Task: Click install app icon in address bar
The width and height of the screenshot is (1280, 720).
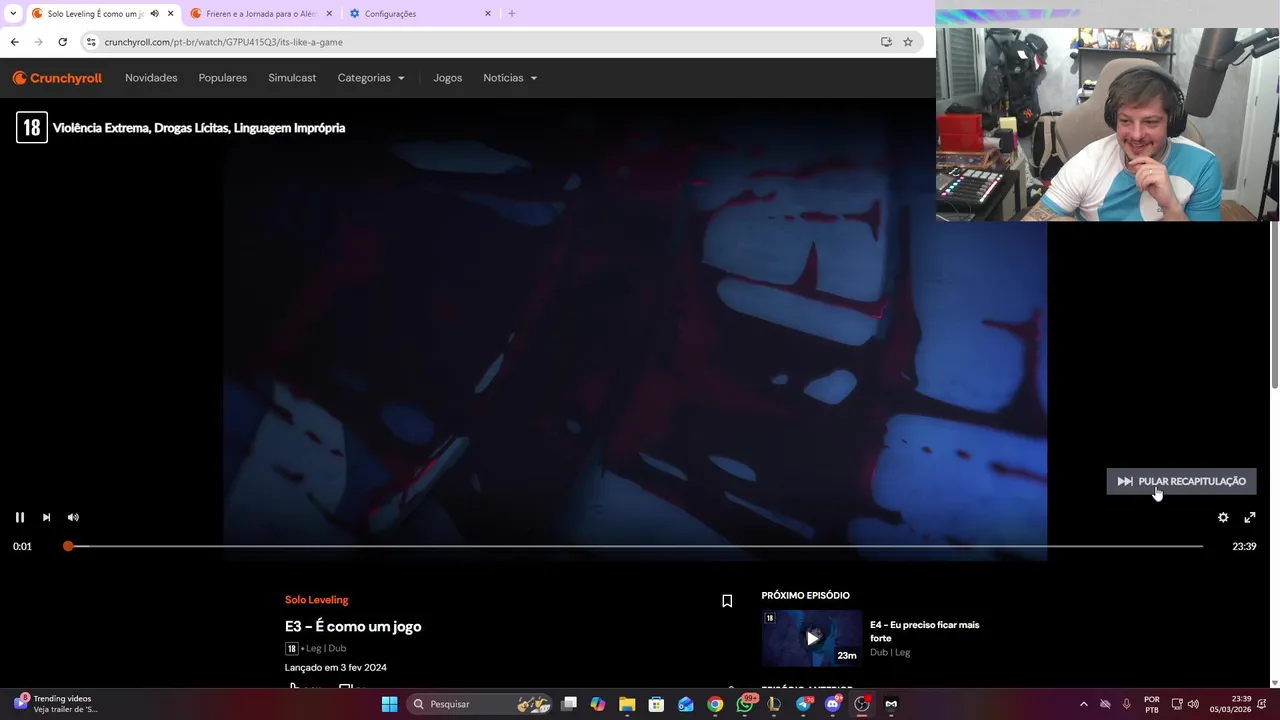Action: [x=886, y=42]
